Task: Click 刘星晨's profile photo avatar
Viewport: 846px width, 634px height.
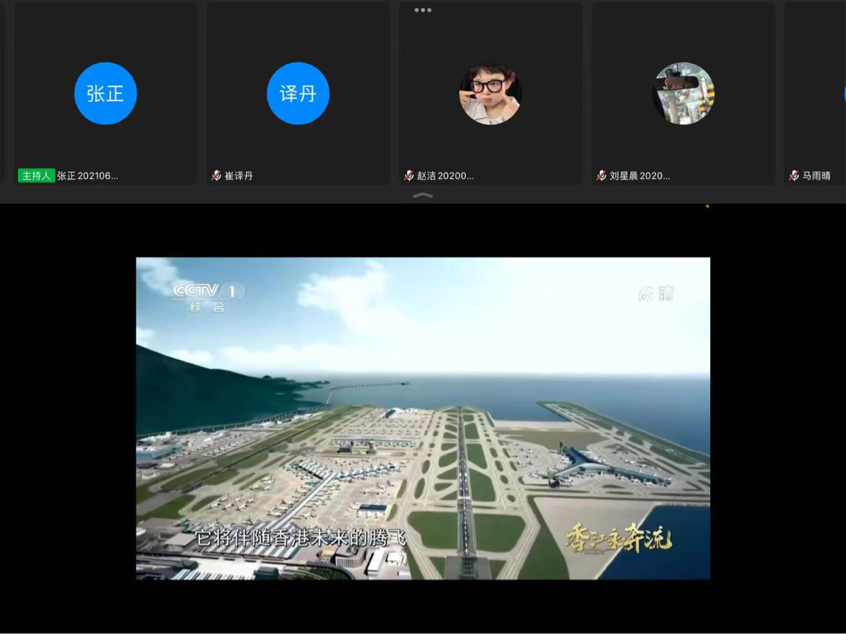Action: coord(683,94)
